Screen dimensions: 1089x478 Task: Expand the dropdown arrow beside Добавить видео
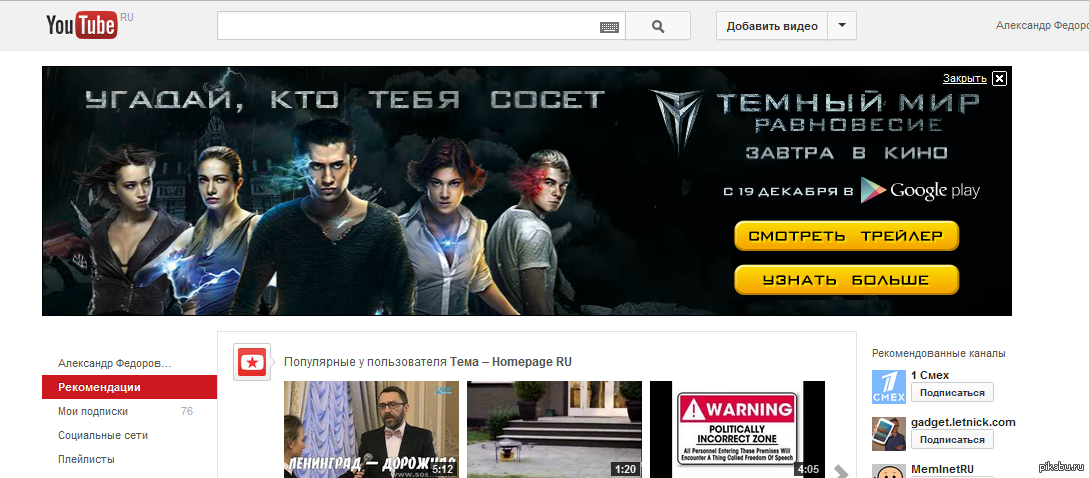843,26
